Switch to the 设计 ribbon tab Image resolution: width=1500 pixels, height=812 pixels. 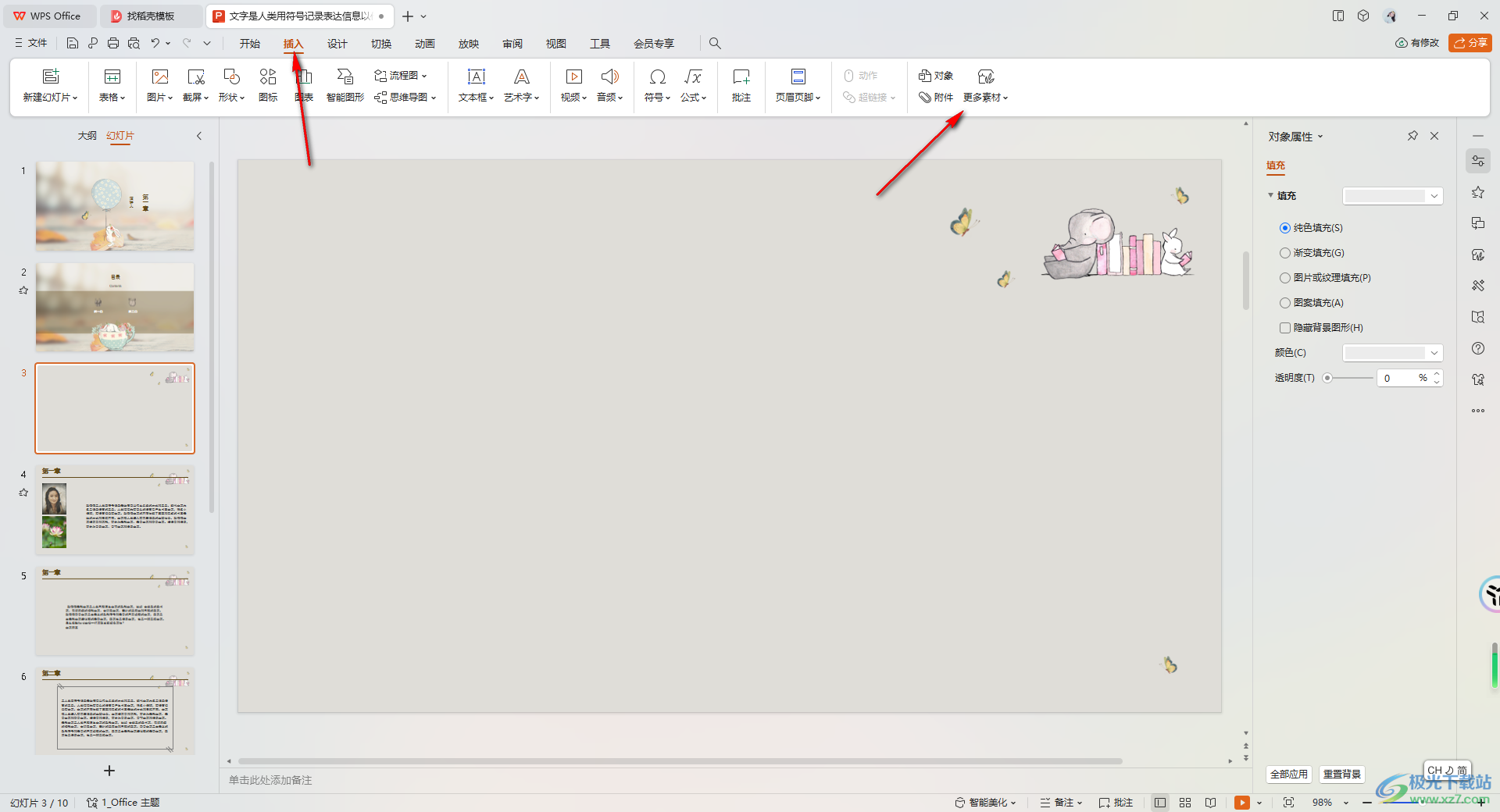pyautogui.click(x=337, y=44)
